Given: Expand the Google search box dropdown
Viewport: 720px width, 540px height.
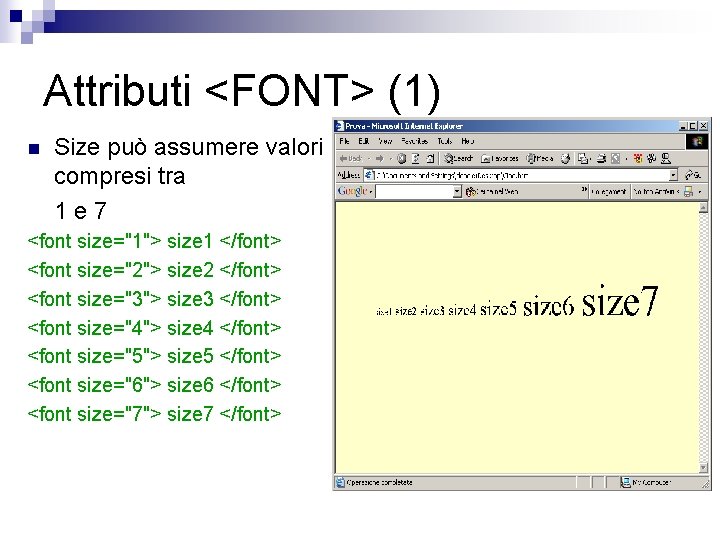Looking at the screenshot, I should click(x=457, y=191).
